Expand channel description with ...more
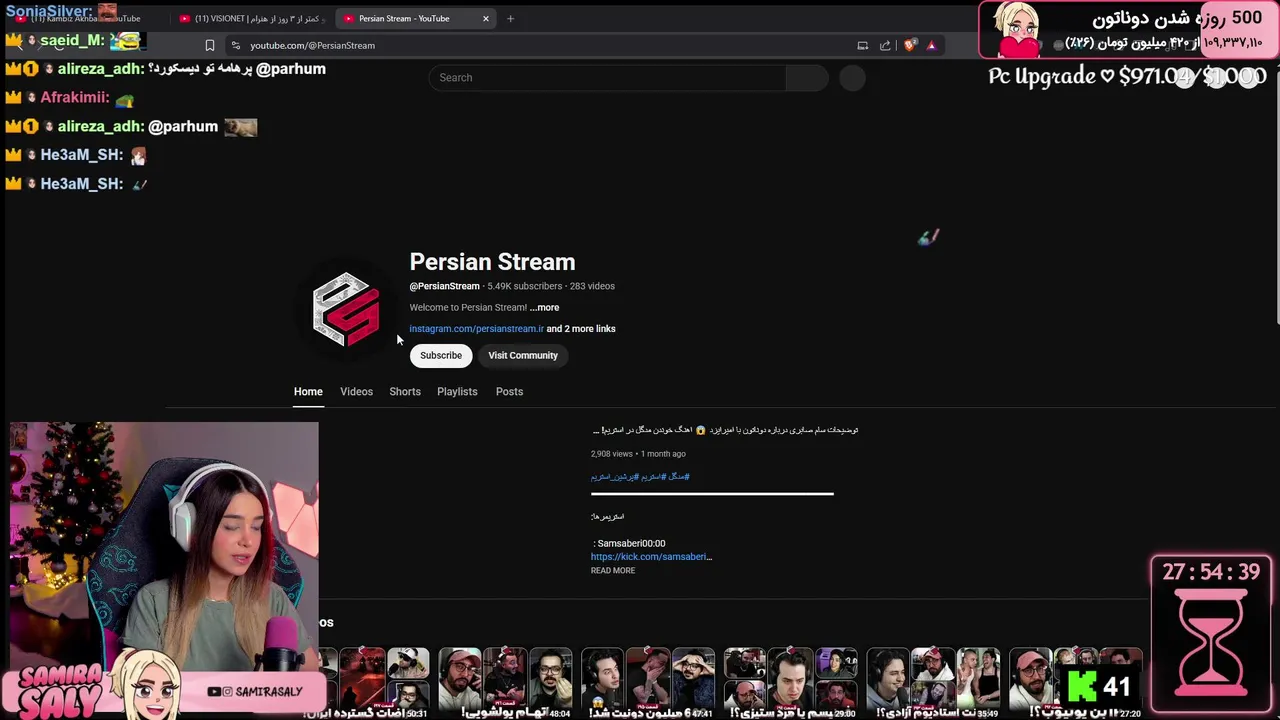The height and width of the screenshot is (720, 1280). [544, 308]
